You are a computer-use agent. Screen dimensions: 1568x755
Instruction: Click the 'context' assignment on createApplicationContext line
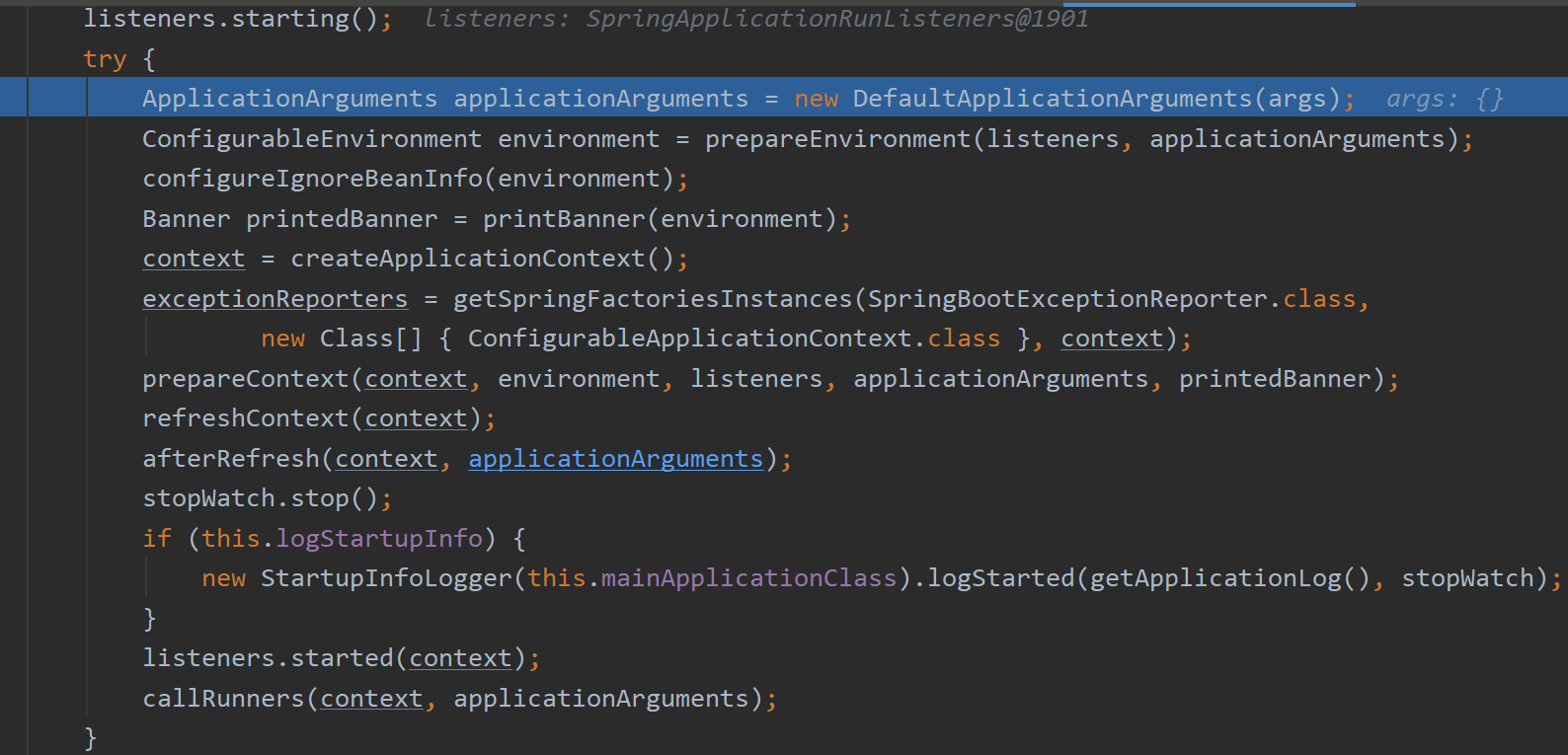click(x=194, y=259)
